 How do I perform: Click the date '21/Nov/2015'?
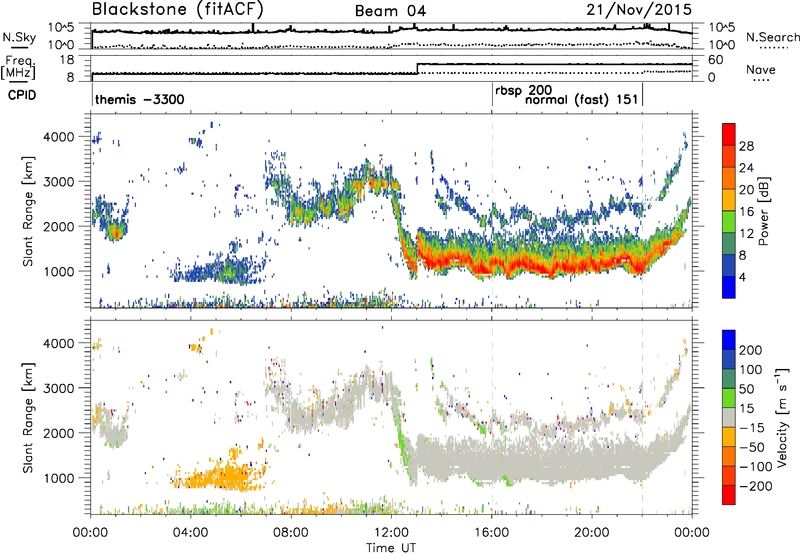(639, 10)
